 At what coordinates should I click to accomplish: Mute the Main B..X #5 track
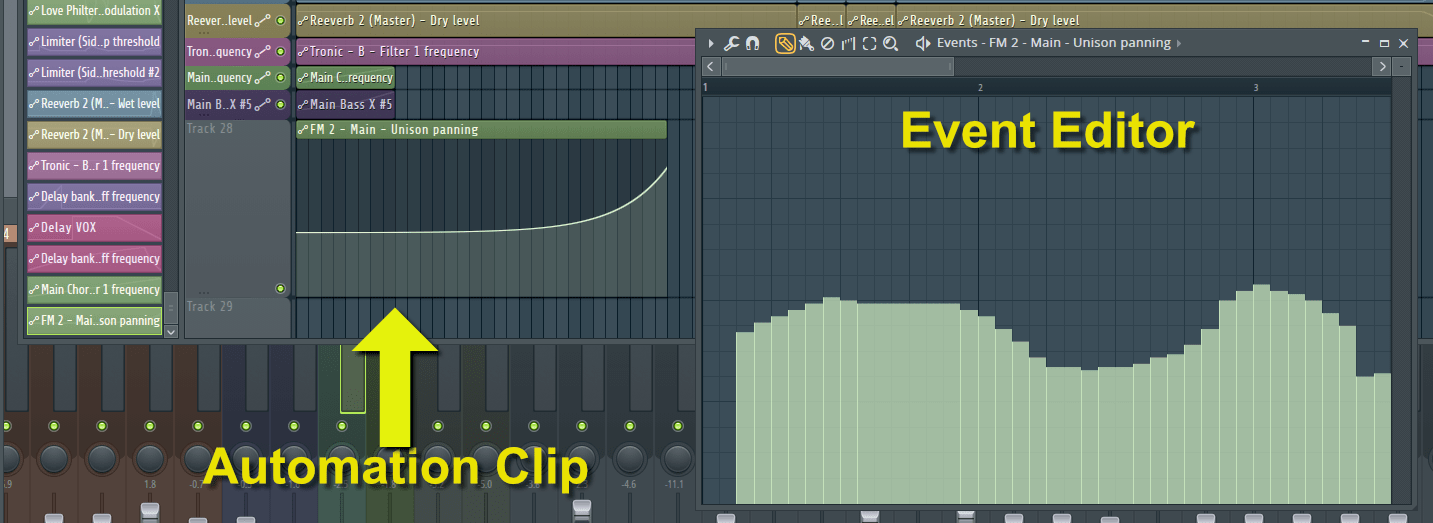tap(280, 104)
